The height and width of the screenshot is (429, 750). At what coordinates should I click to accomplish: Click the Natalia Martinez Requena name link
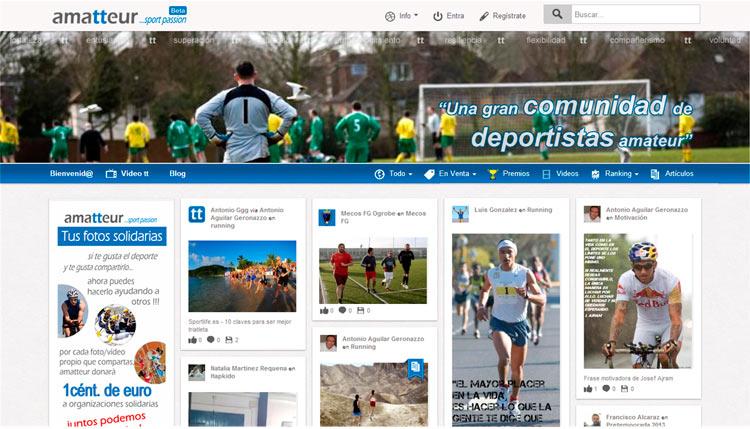tap(250, 369)
